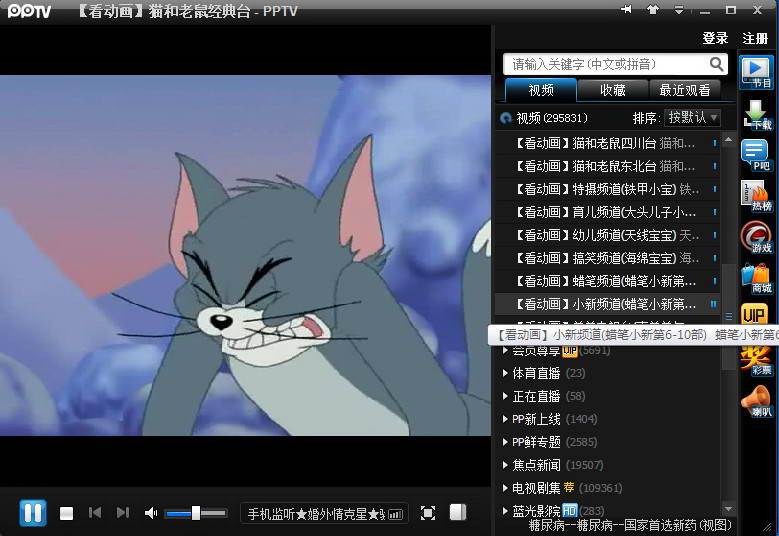This screenshot has height=536, width=779.
Task: Select 猫和老鼠四川台 channel
Action: coord(607,143)
